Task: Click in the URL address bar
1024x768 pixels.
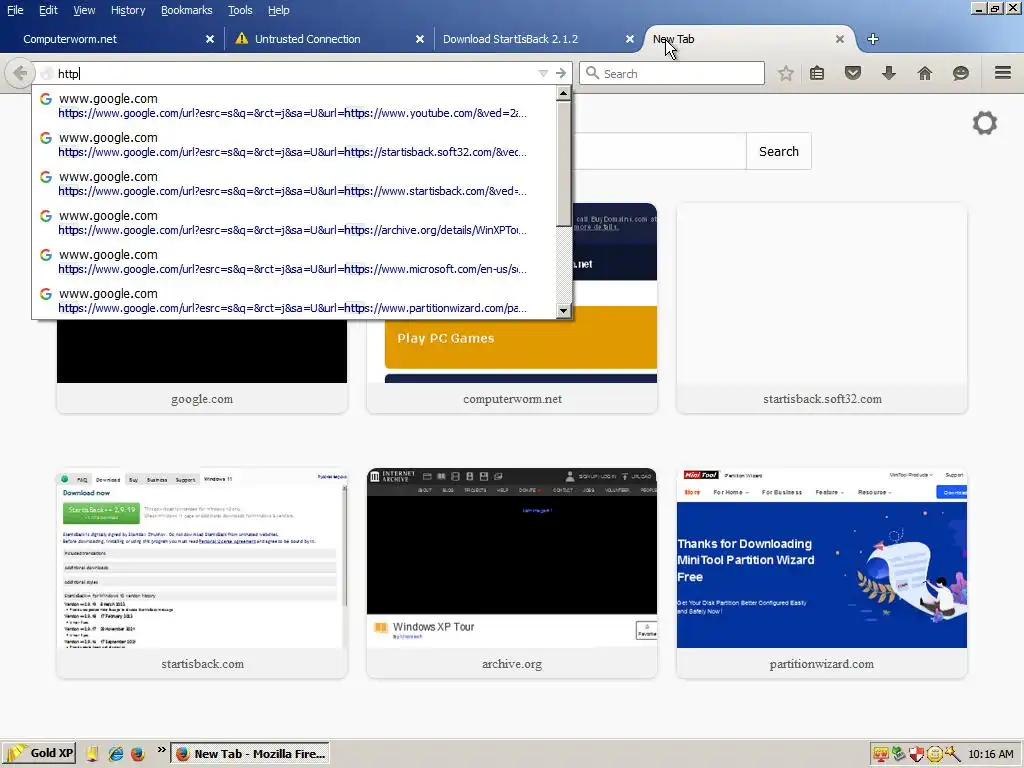Action: click(x=294, y=73)
